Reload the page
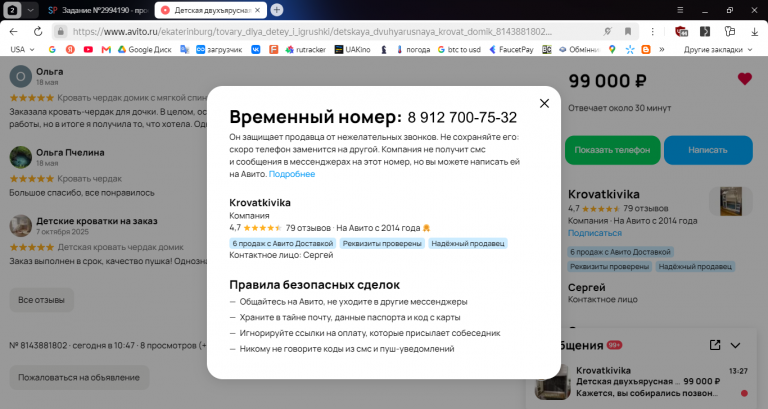 (38, 31)
